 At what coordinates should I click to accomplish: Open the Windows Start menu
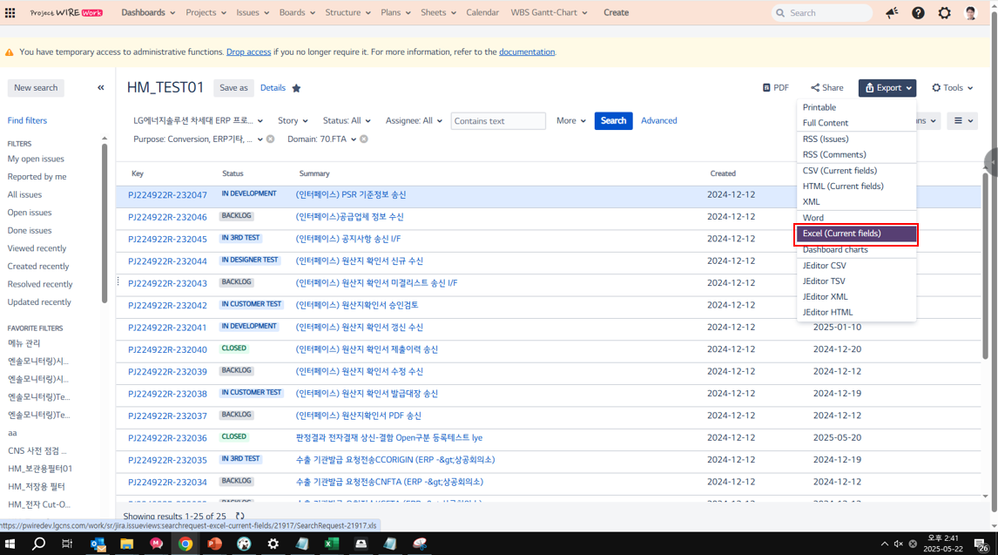point(10,544)
